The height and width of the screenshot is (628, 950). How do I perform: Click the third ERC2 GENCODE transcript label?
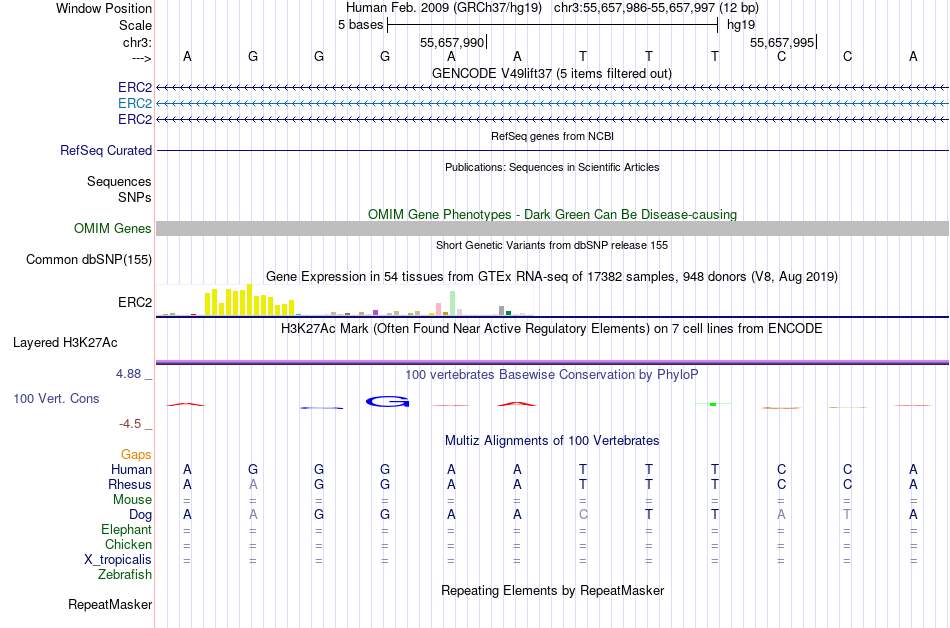tap(135, 119)
